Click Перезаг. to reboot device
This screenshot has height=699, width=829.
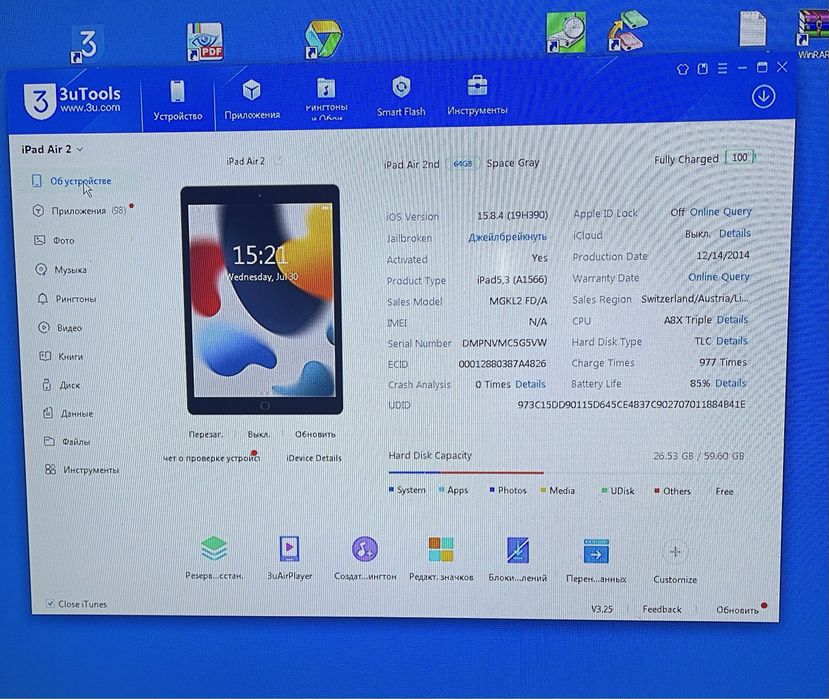click(x=206, y=434)
